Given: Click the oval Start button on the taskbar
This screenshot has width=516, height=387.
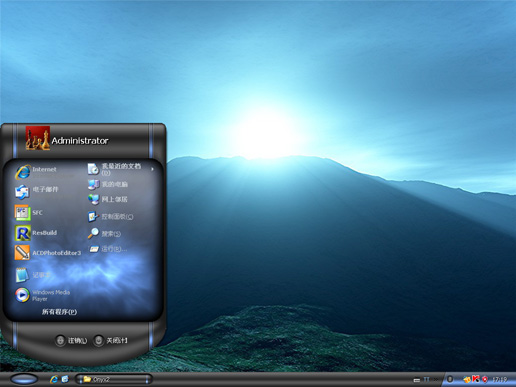Looking at the screenshot, I should tap(24, 379).
